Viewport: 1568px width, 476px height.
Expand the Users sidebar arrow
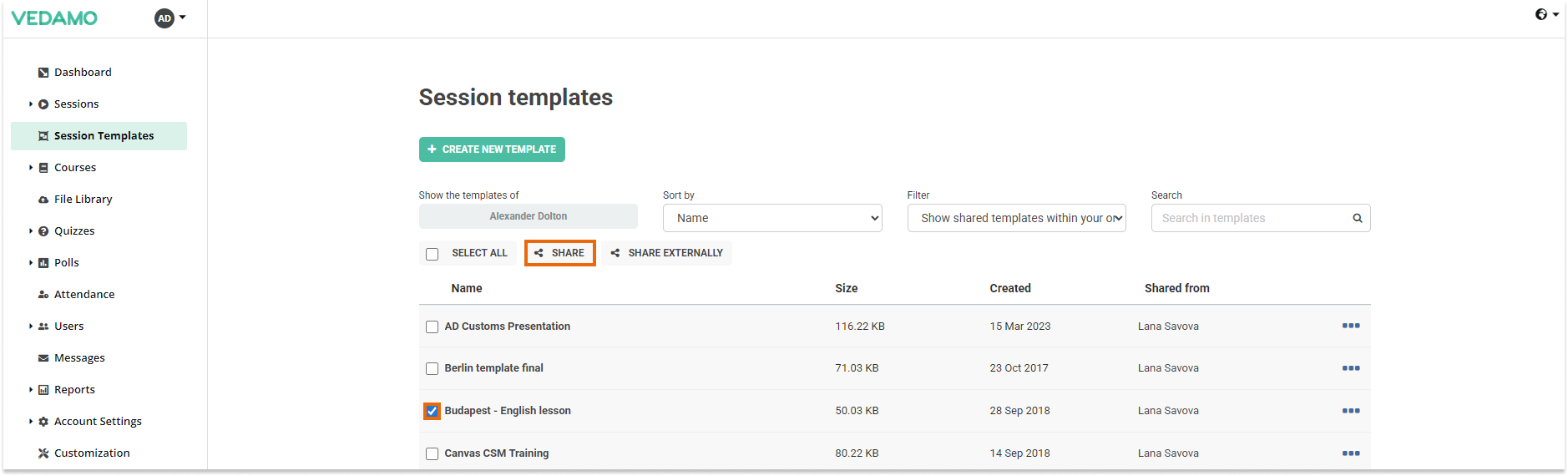[x=31, y=327]
